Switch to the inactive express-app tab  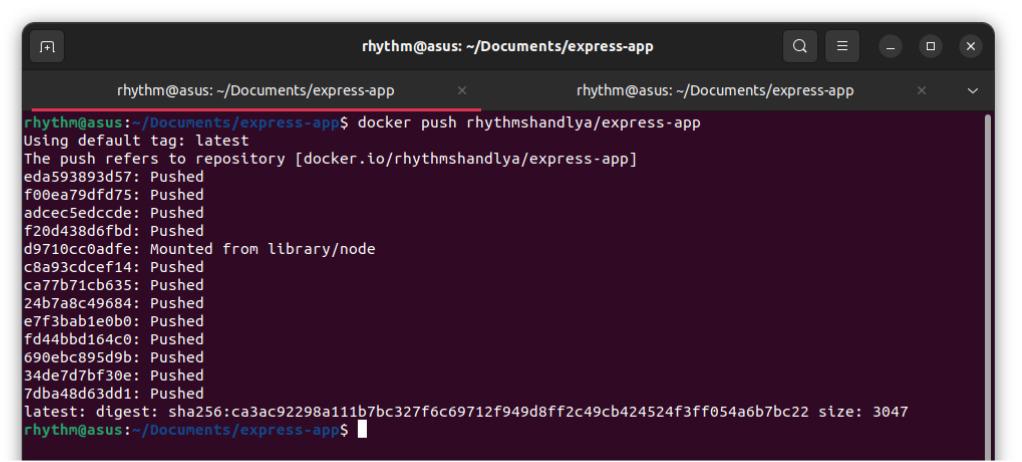715,90
